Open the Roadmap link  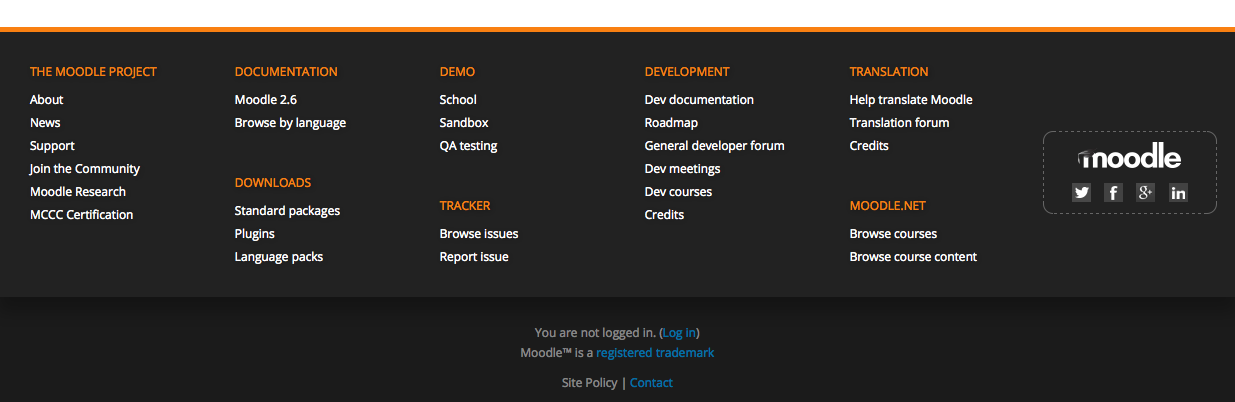click(671, 123)
